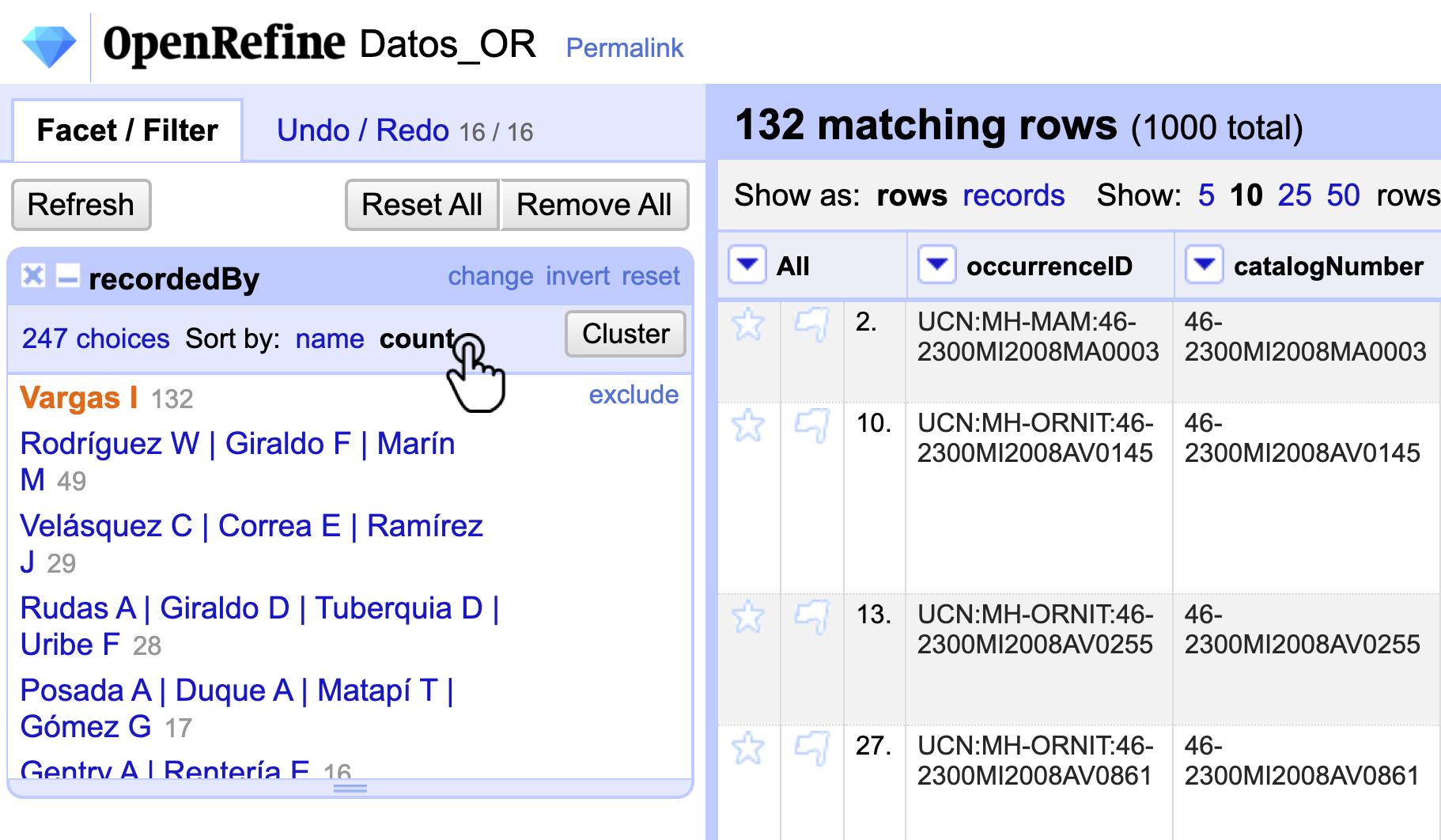Click catalogNumber cell 46-2300MI2008MA0003
Viewport: 1441px width, 840px height.
click(1306, 337)
